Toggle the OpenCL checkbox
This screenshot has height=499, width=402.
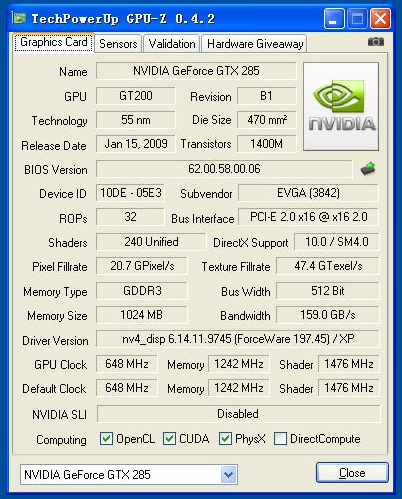point(106,439)
